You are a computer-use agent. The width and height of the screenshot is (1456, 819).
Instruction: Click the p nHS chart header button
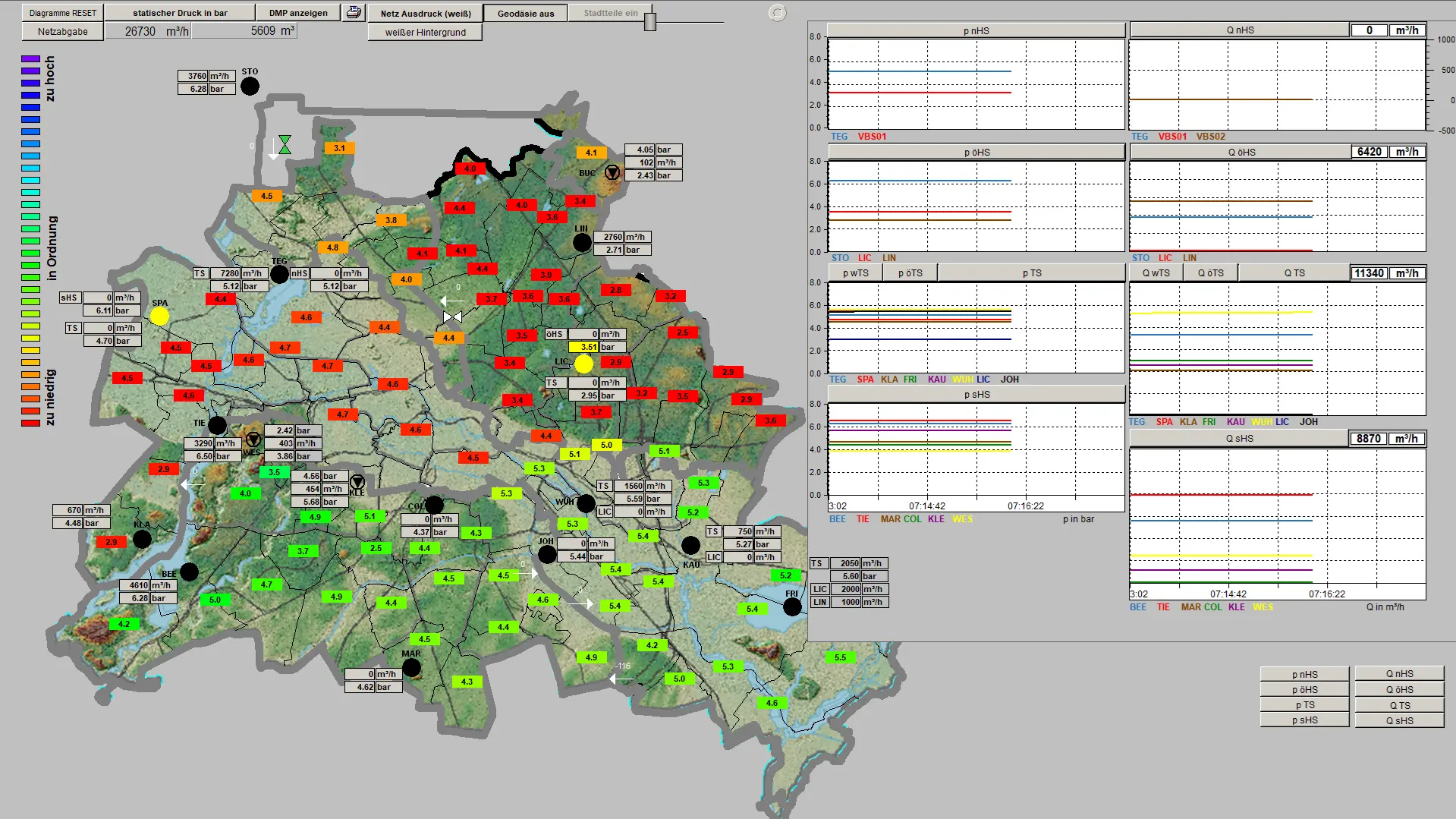coord(976,30)
